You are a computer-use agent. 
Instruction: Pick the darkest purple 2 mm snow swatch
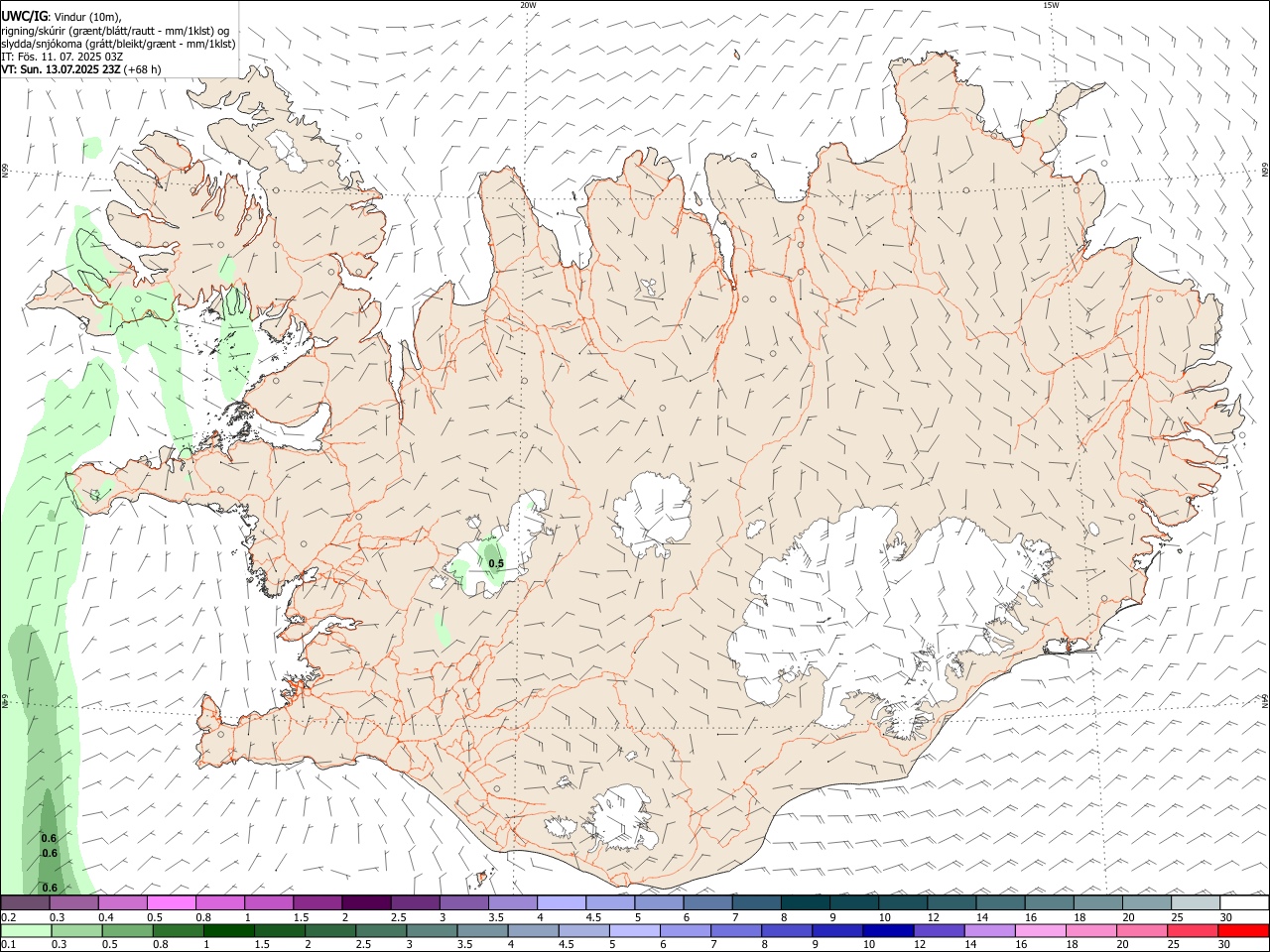point(365,903)
